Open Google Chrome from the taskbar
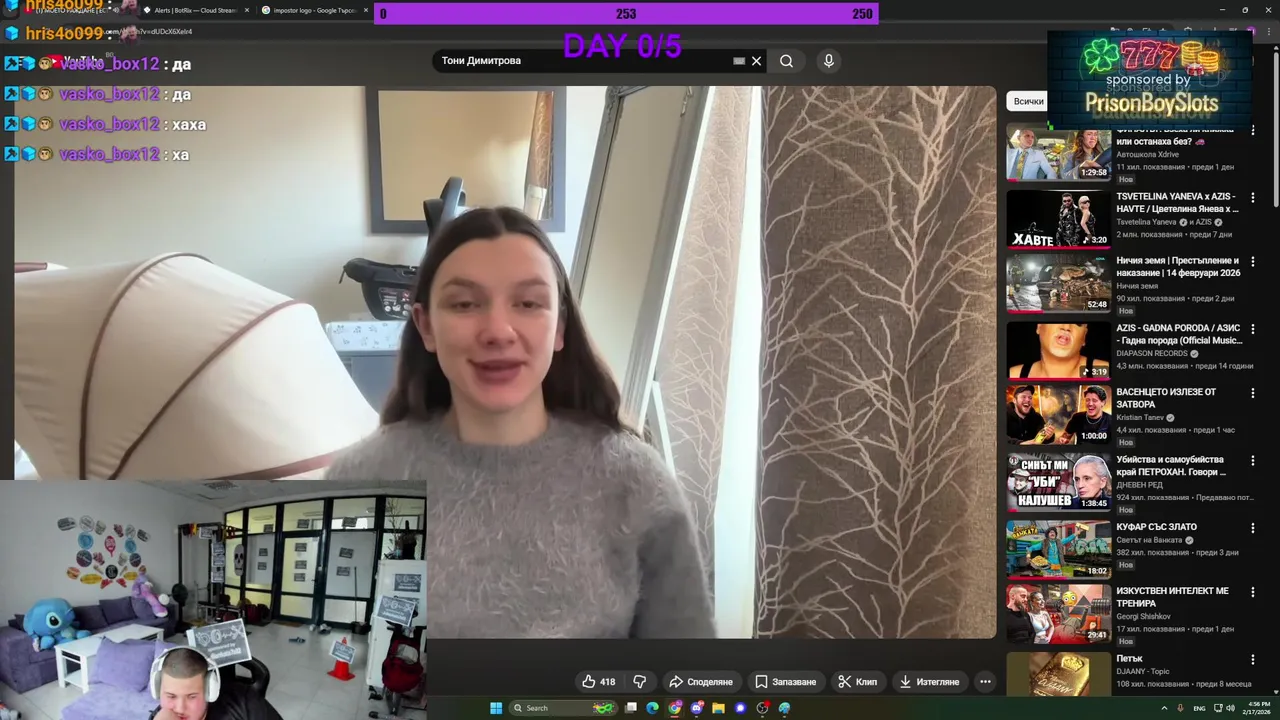The width and height of the screenshot is (1280, 720). (675, 708)
